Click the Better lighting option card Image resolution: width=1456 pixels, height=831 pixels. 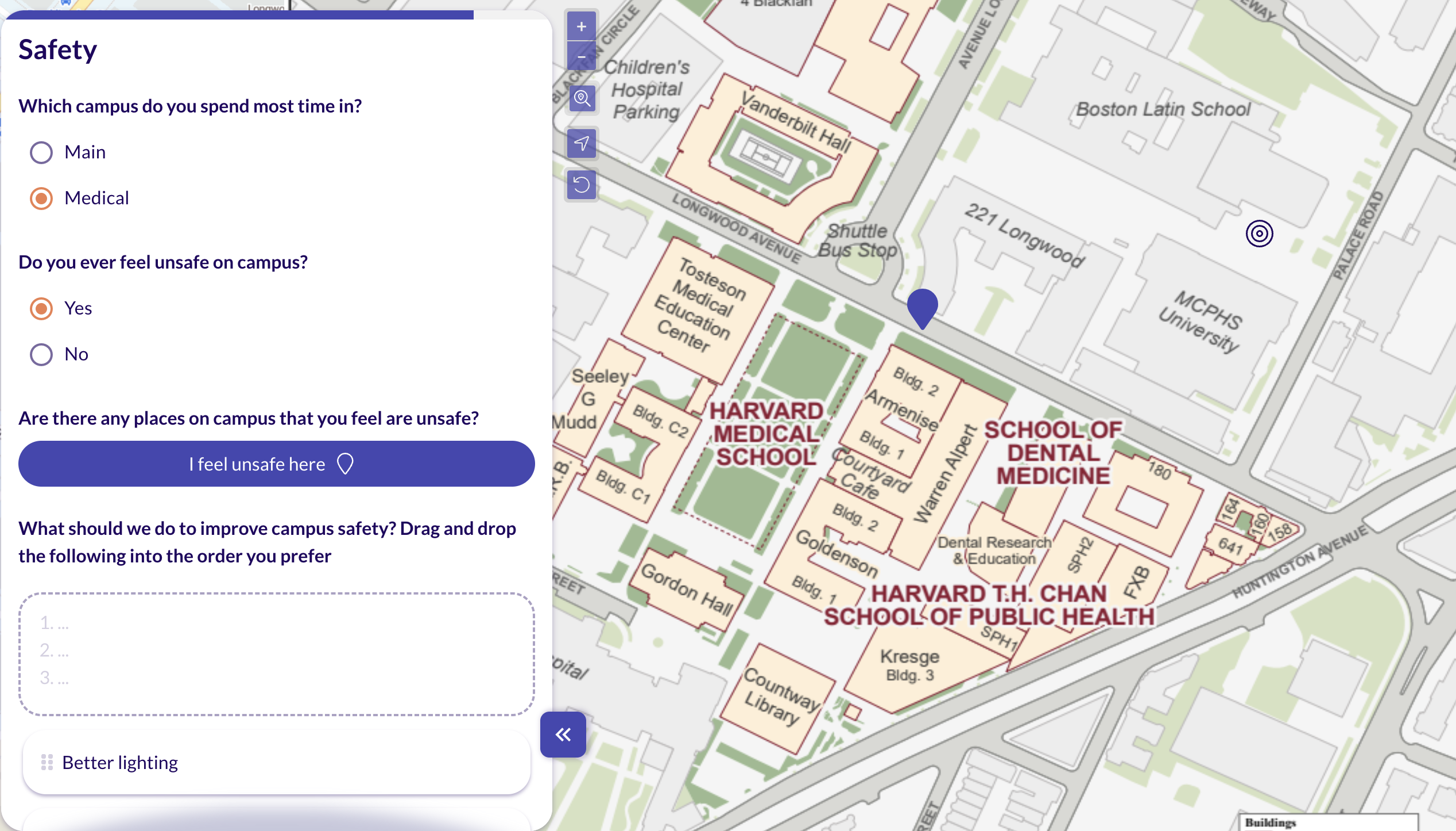(277, 762)
